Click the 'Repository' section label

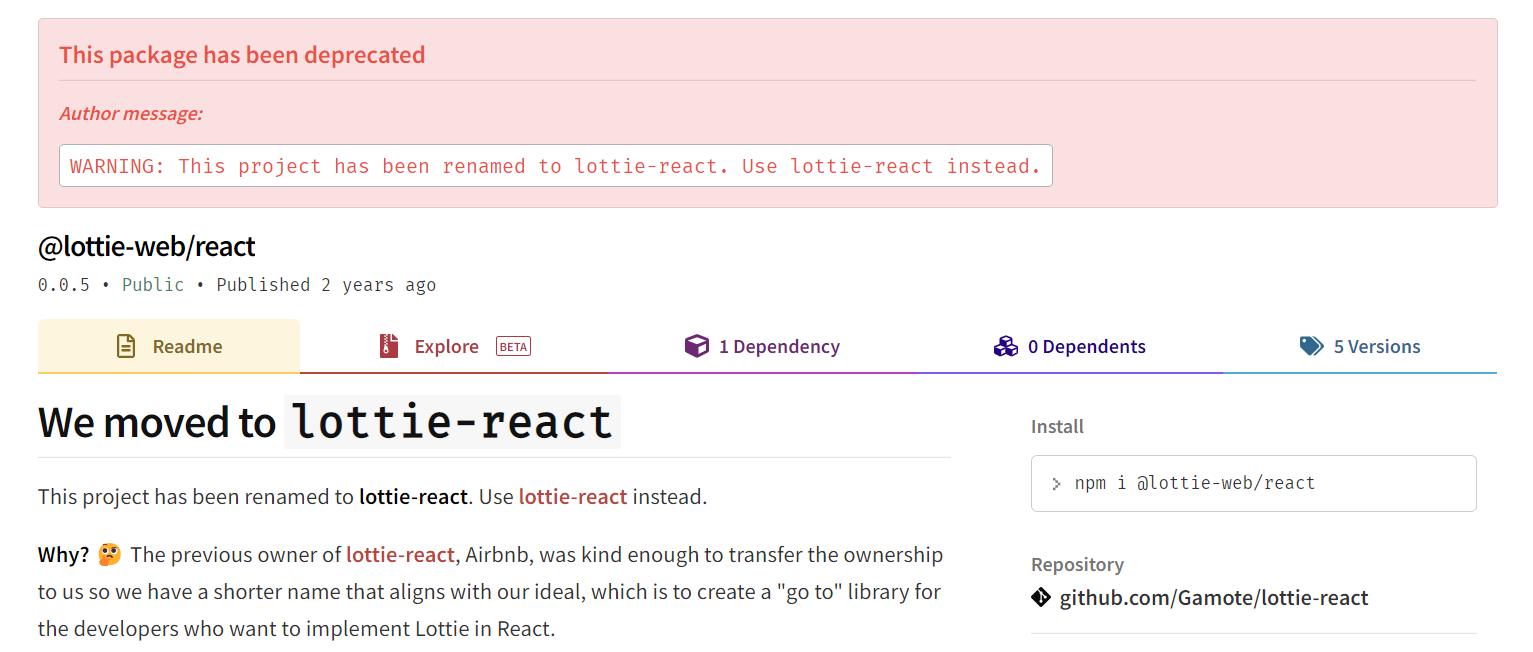(x=1077, y=564)
